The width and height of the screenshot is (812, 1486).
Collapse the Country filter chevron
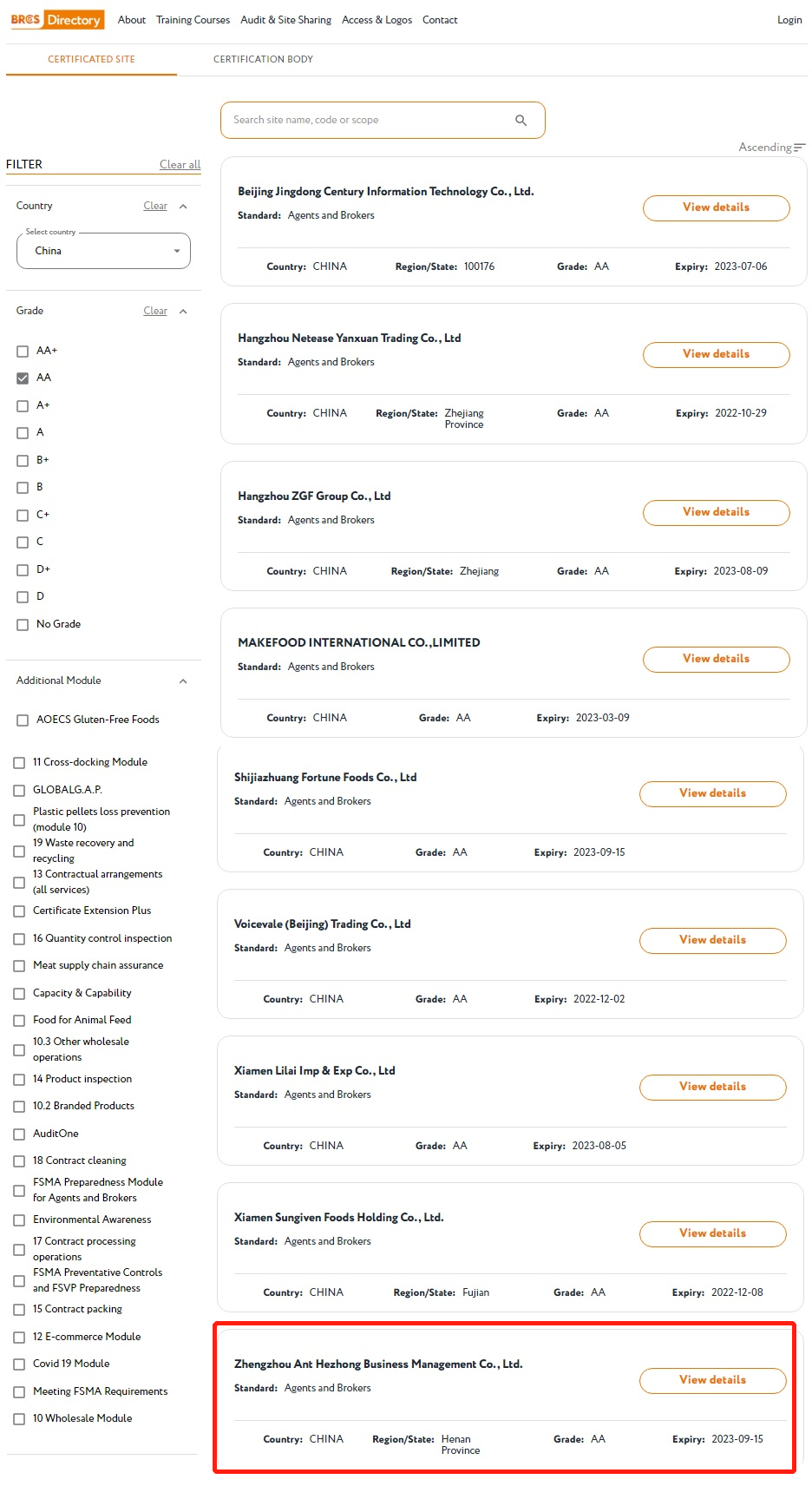point(183,207)
